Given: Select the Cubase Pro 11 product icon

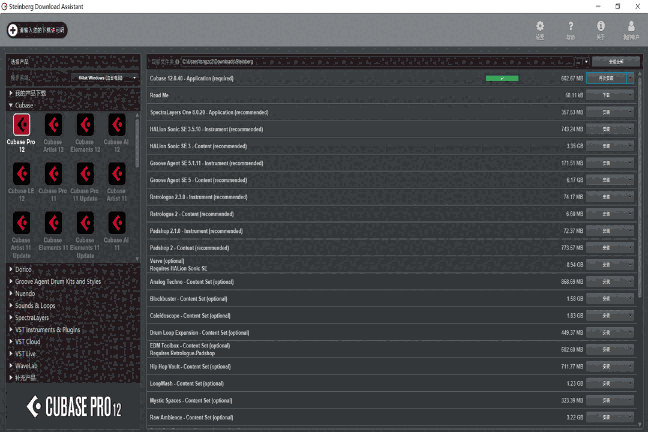Looking at the screenshot, I should click(x=53, y=174).
